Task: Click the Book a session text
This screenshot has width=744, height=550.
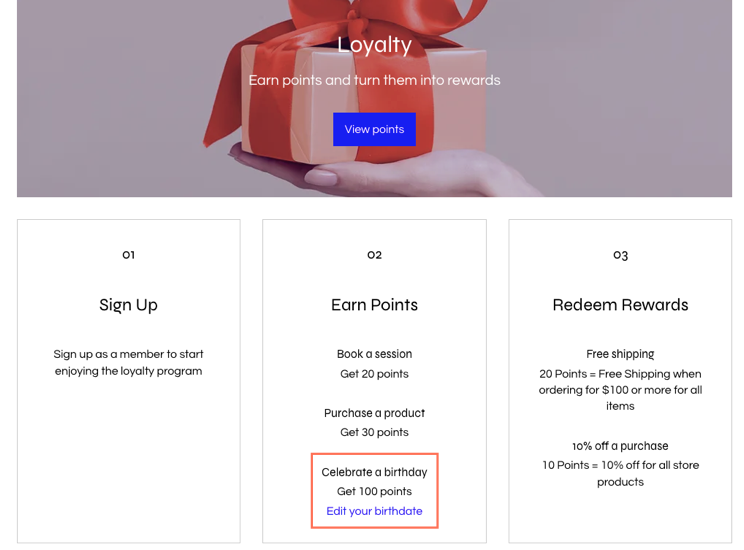Action: 374,354
